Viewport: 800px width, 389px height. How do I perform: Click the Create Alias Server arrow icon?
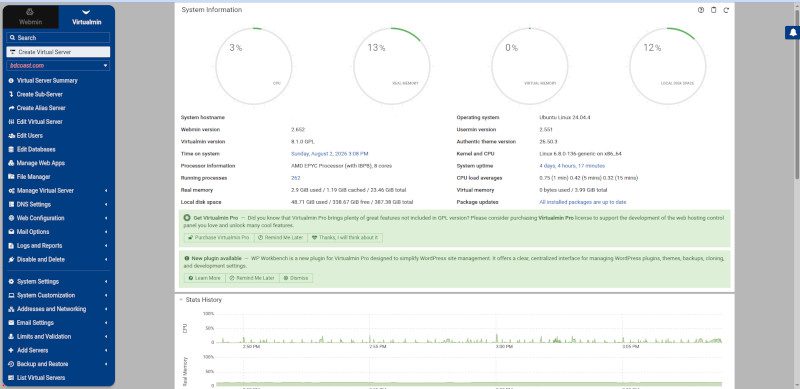(11, 108)
